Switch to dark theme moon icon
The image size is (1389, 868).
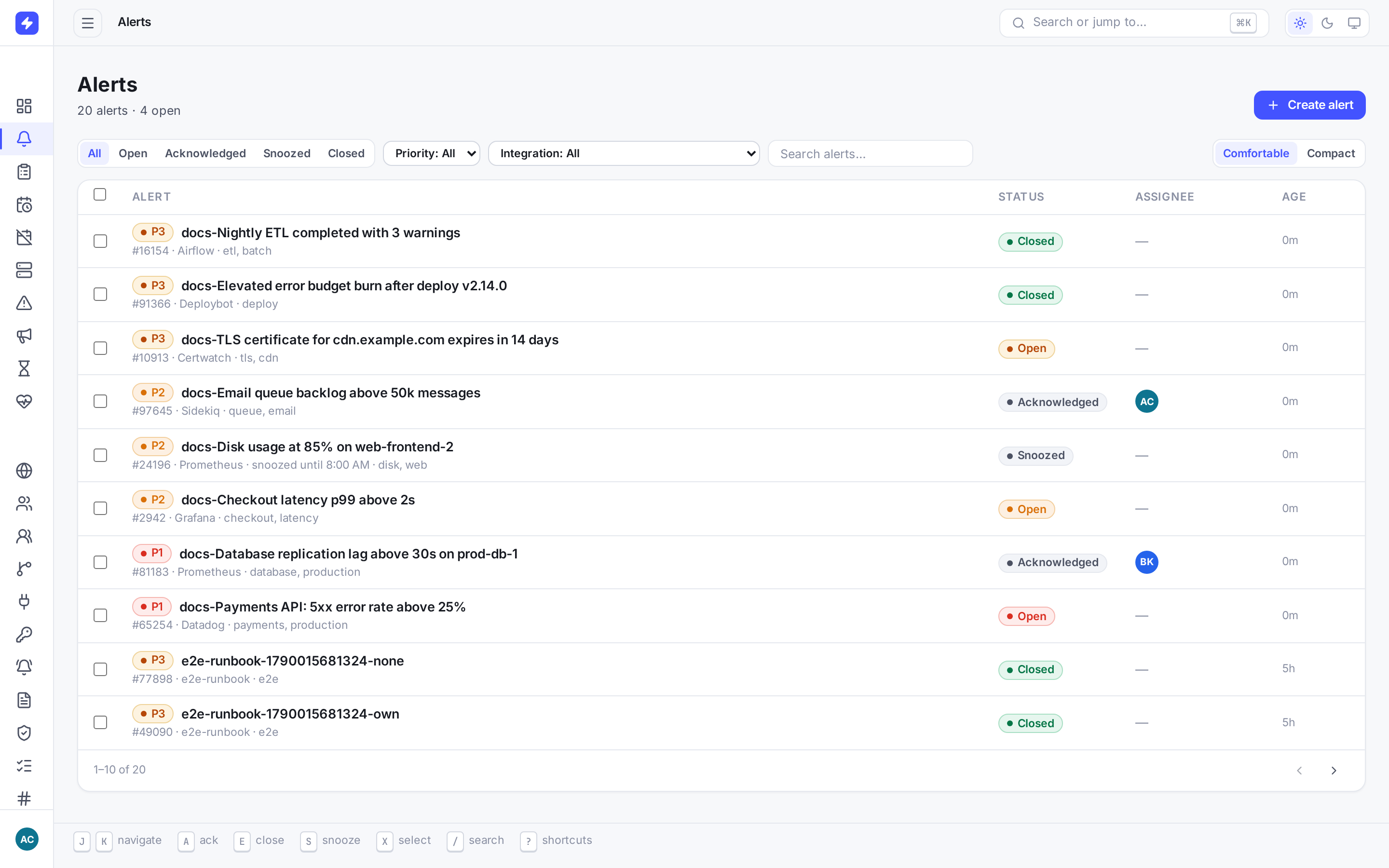pyautogui.click(x=1327, y=23)
